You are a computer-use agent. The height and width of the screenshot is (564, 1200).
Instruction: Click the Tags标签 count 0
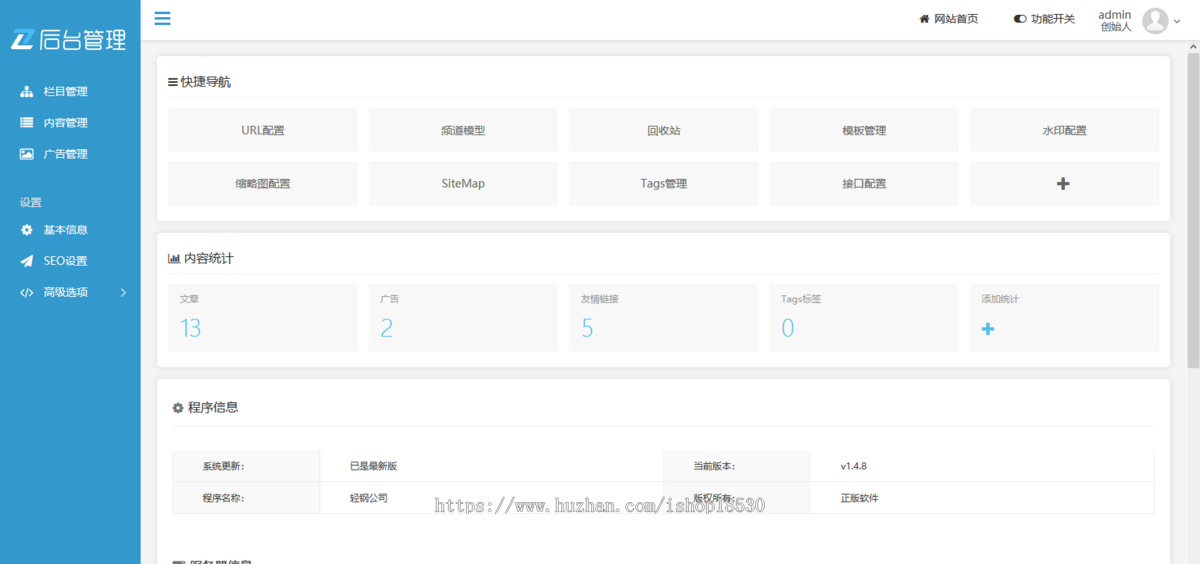click(788, 328)
